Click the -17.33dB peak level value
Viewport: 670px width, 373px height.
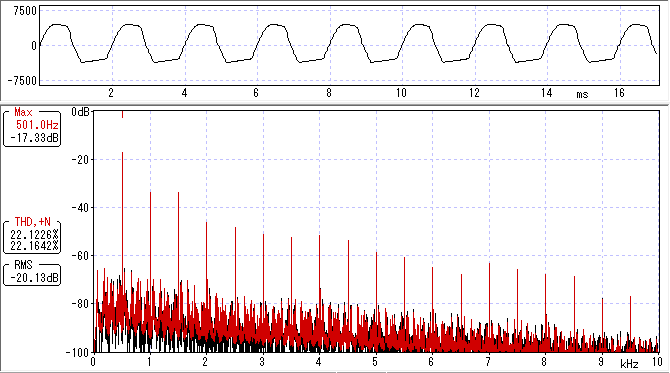pos(35,138)
